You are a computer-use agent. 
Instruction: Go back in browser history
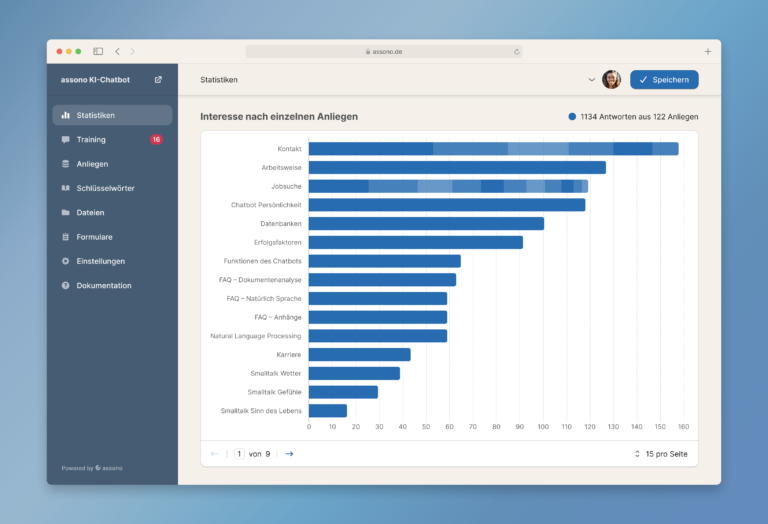pyautogui.click(x=118, y=51)
